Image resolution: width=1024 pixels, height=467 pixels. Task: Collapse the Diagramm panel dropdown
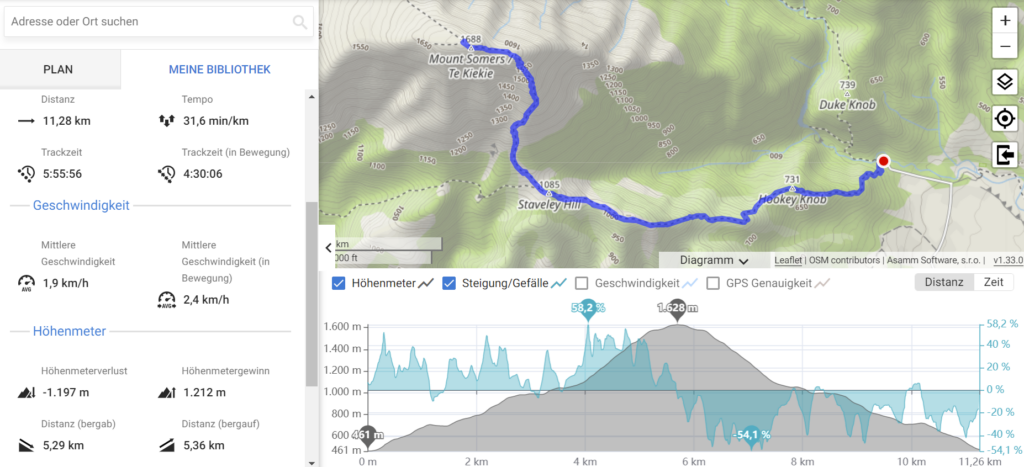tap(714, 260)
